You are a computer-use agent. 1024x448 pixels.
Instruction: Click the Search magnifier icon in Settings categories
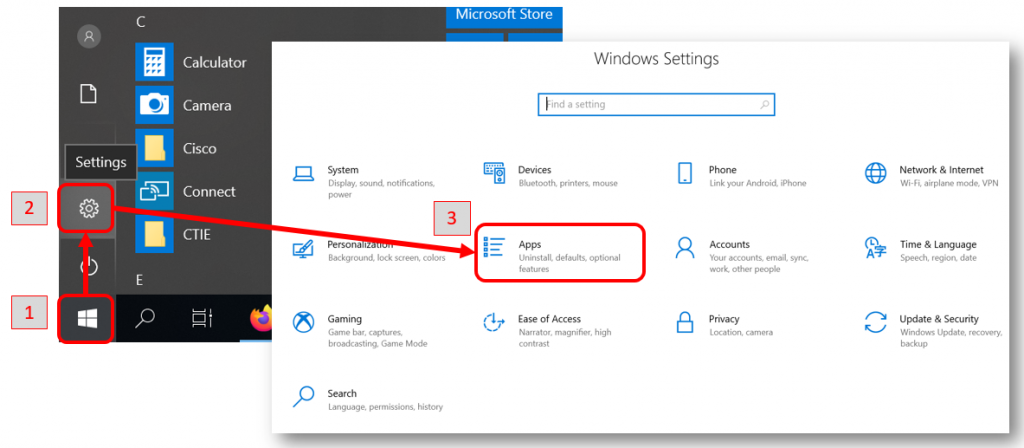pos(304,397)
